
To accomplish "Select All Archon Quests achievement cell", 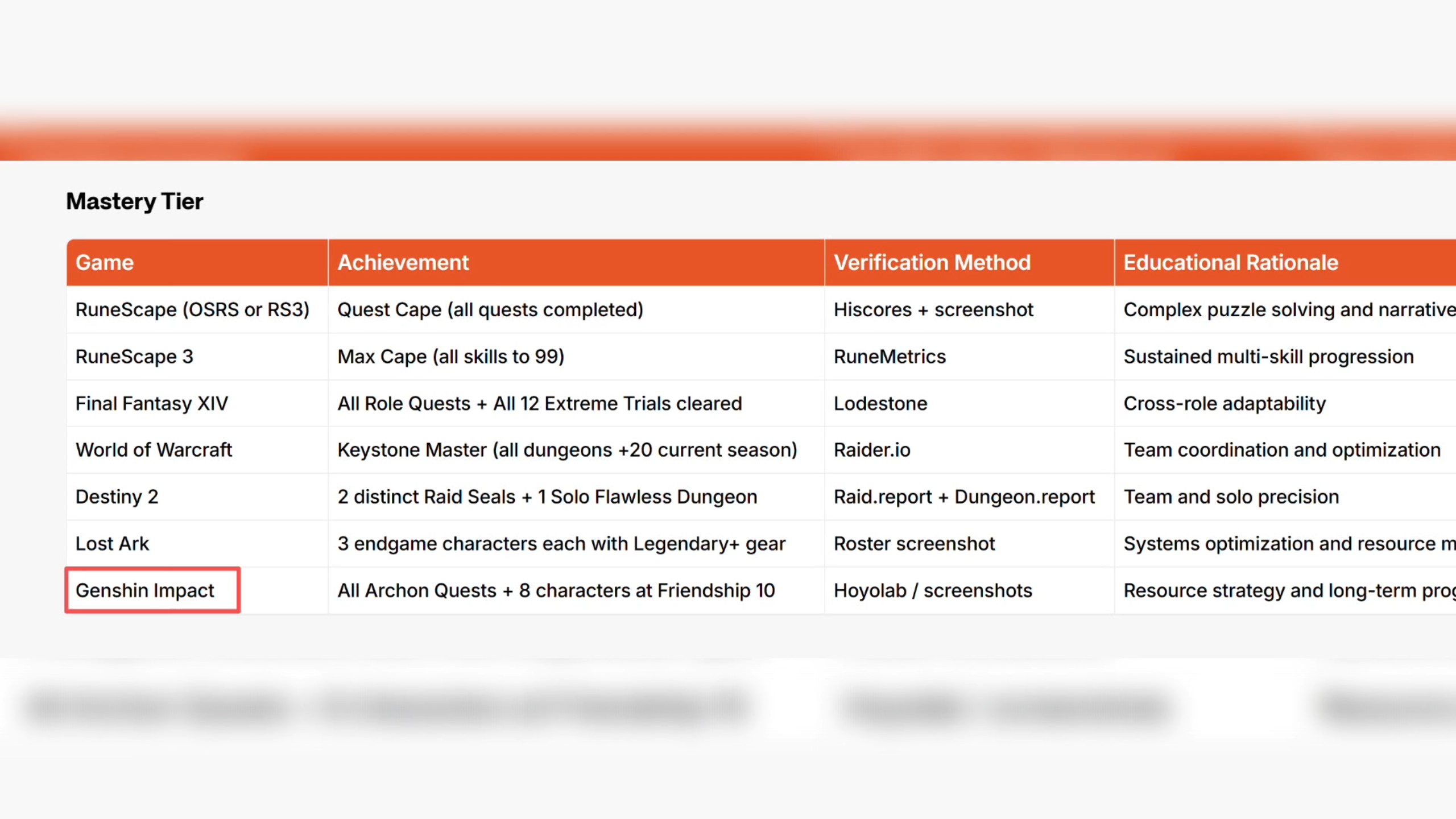I will click(576, 590).
